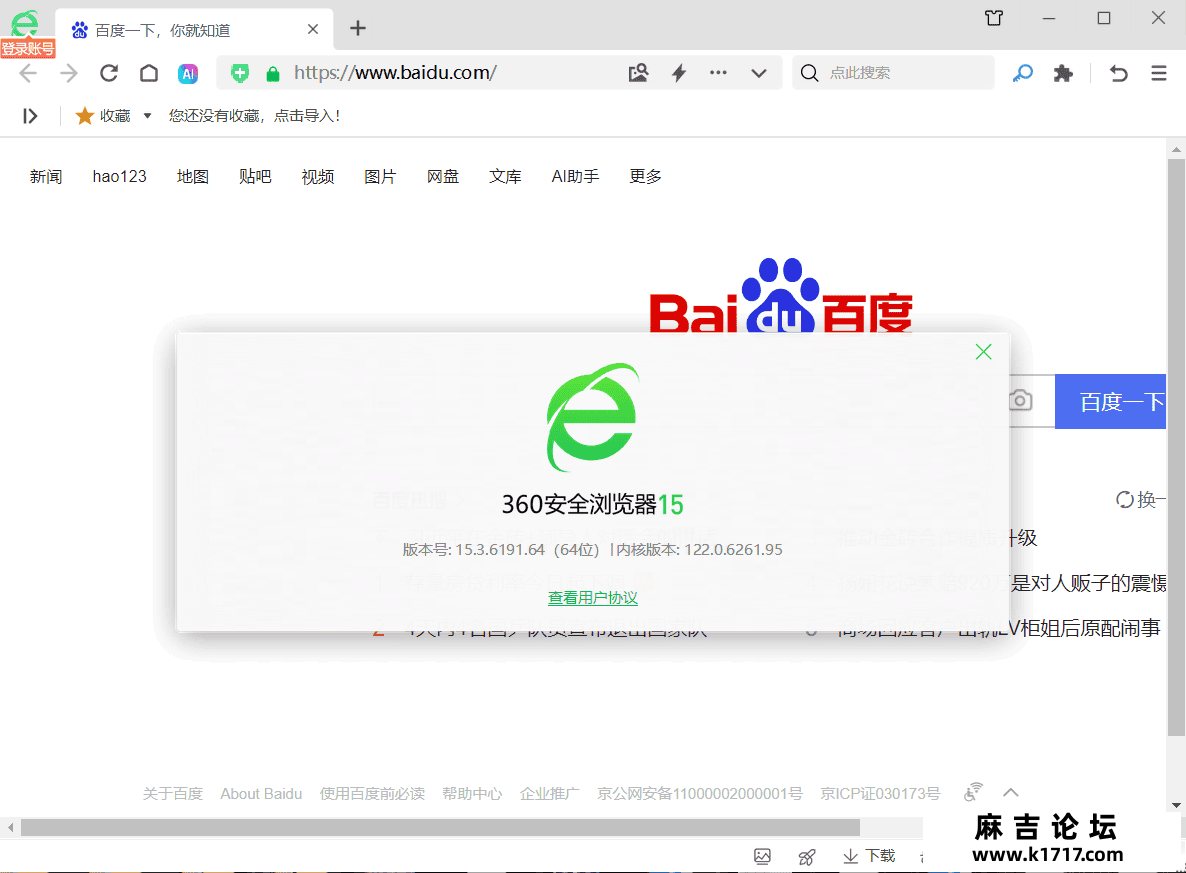Screen dimensions: 1186x873
Task: Open 关于百度 footer link
Action: pyautogui.click(x=172, y=794)
